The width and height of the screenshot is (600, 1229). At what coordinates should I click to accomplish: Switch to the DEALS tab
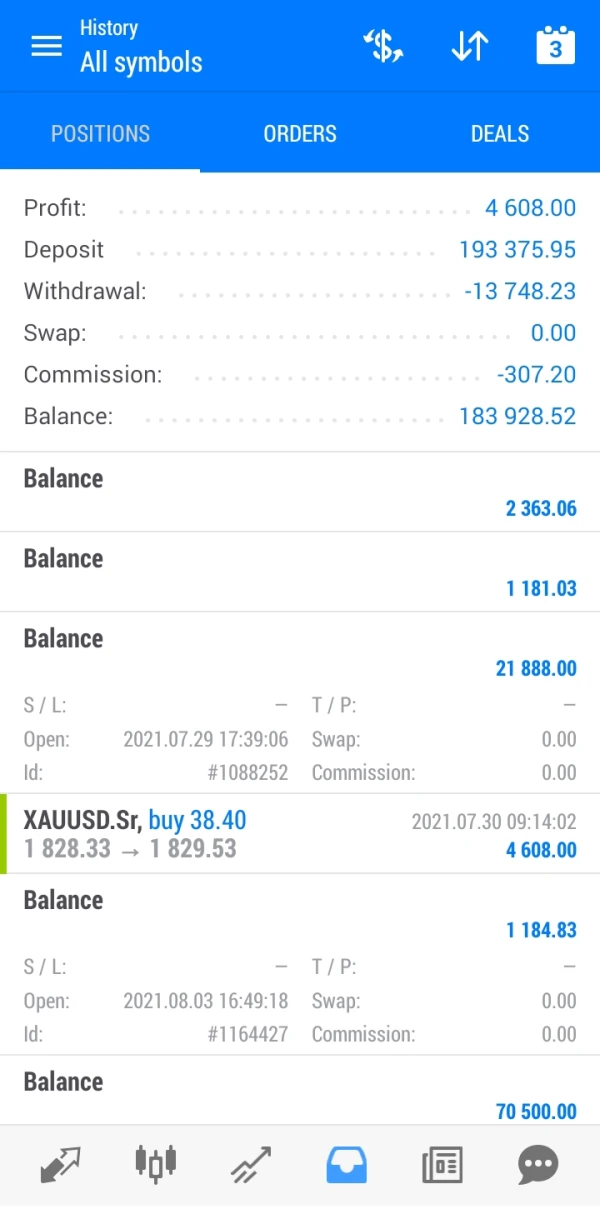(500, 134)
